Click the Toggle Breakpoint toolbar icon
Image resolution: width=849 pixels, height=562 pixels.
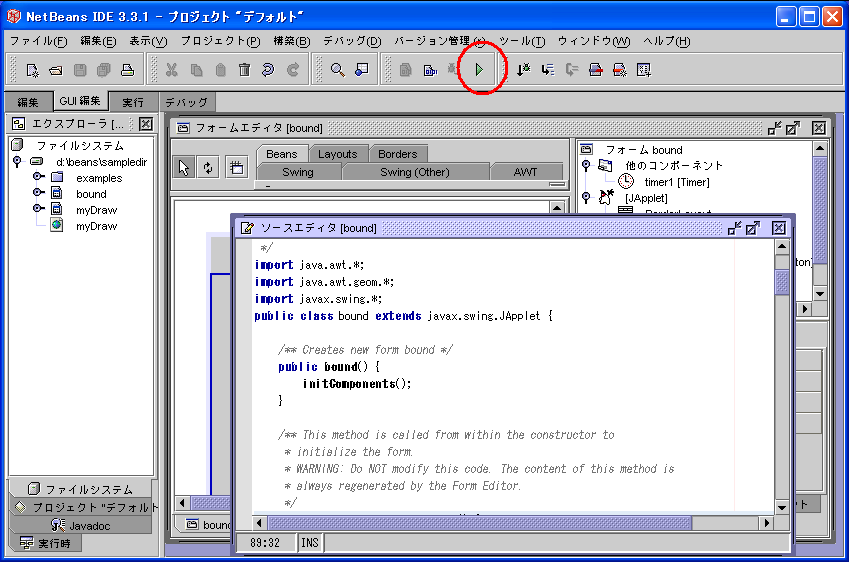[x=596, y=70]
